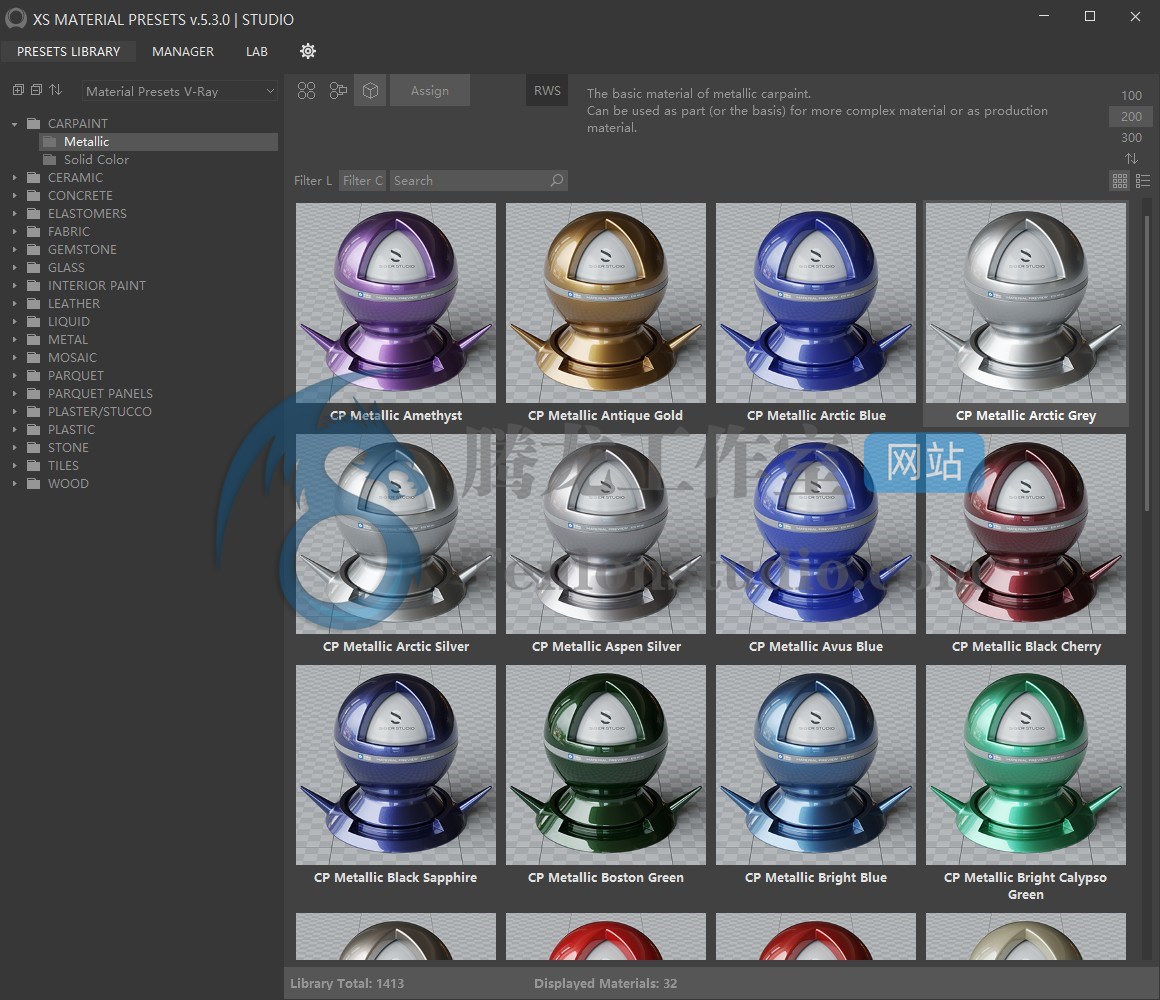This screenshot has width=1160, height=1000.
Task: Expand the GLASS category
Action: tap(14, 268)
